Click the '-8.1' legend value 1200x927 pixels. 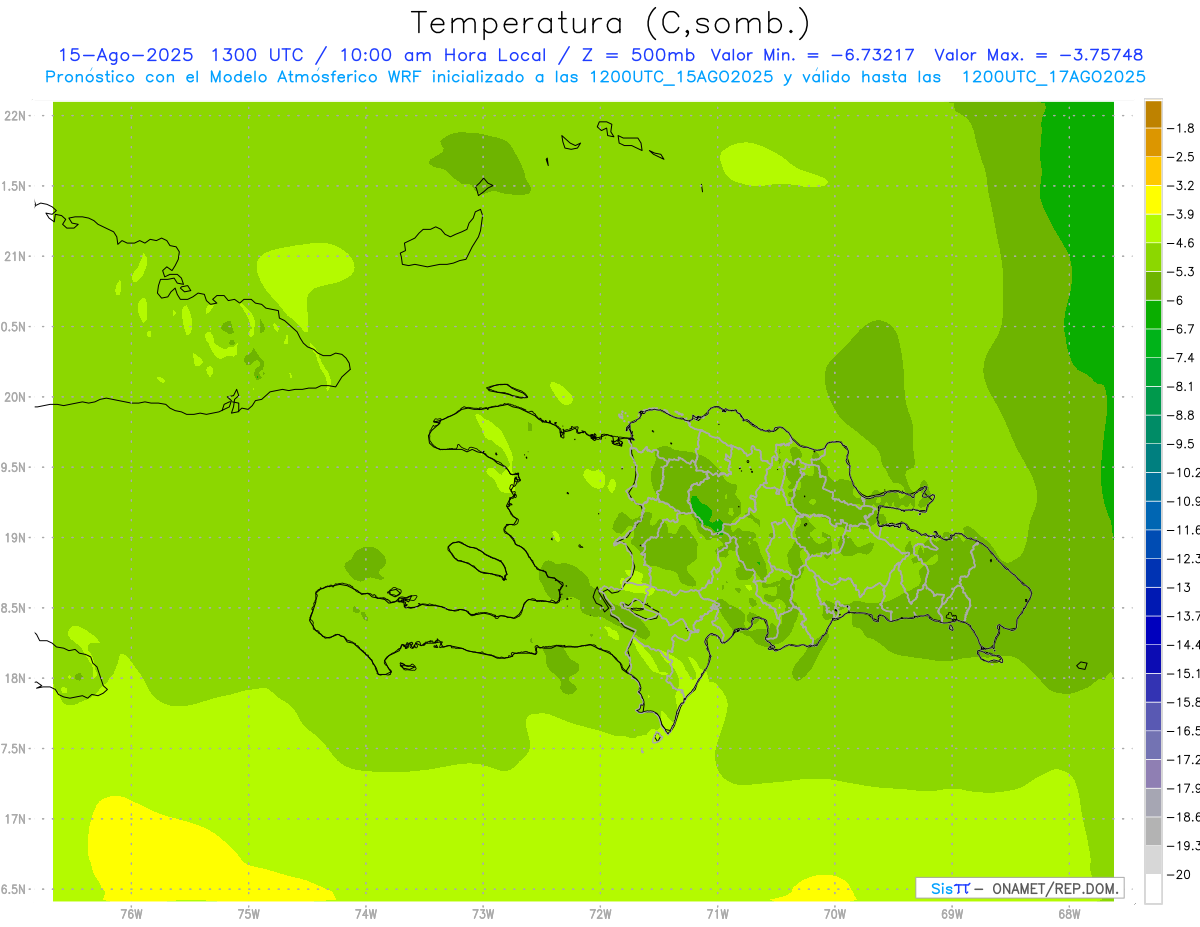(1182, 387)
